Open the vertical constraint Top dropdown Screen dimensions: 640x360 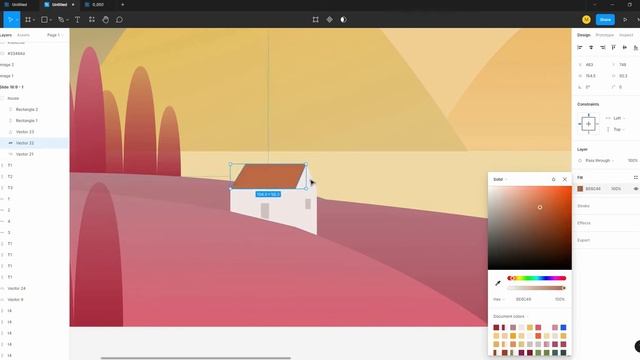coord(619,129)
